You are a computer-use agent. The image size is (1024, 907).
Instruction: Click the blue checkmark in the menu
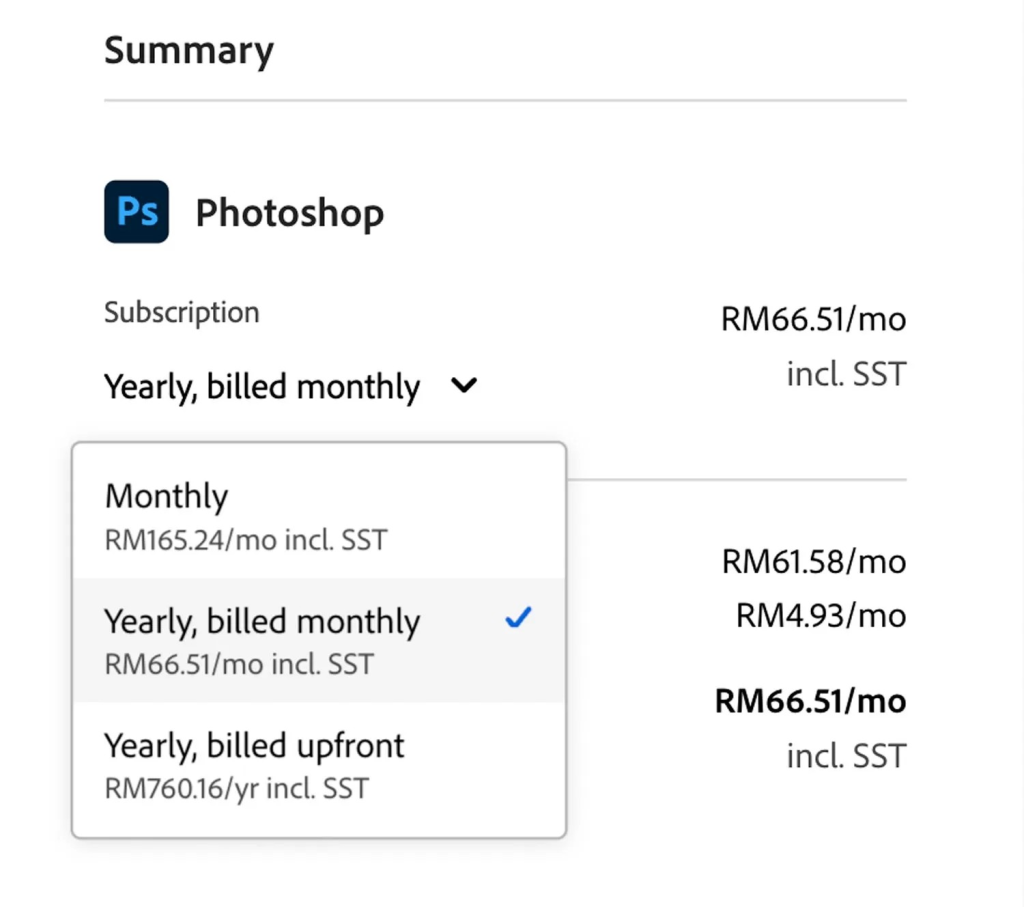click(519, 617)
